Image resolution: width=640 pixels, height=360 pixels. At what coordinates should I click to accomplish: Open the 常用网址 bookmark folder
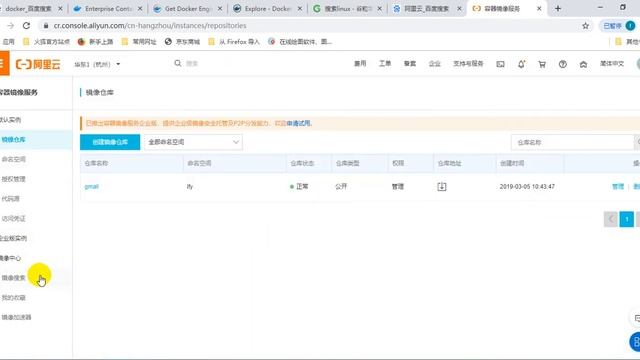tap(139, 42)
